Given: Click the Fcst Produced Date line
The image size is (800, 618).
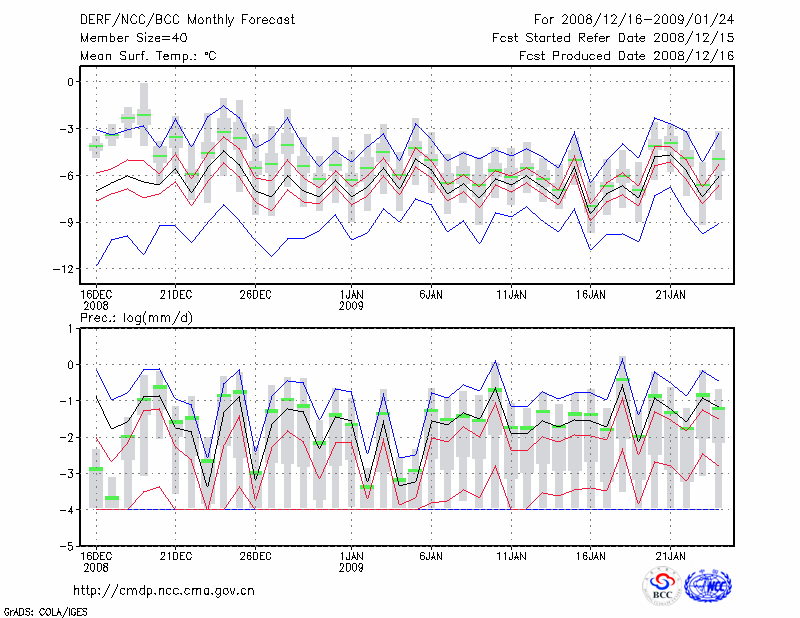Looking at the screenshot, I should coord(627,56).
